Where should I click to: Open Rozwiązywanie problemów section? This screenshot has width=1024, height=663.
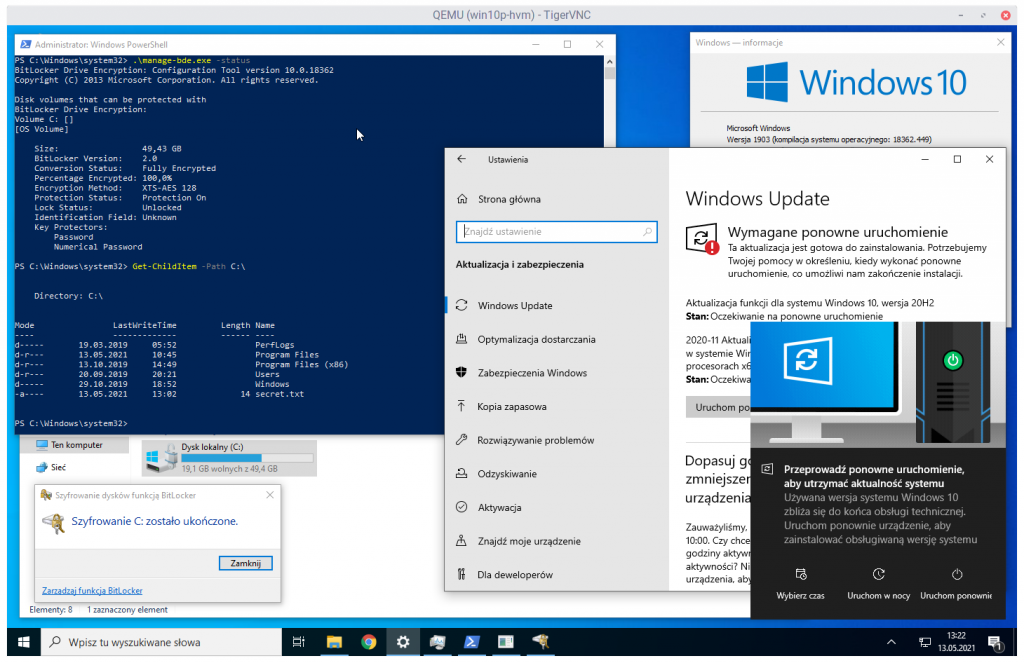click(536, 440)
